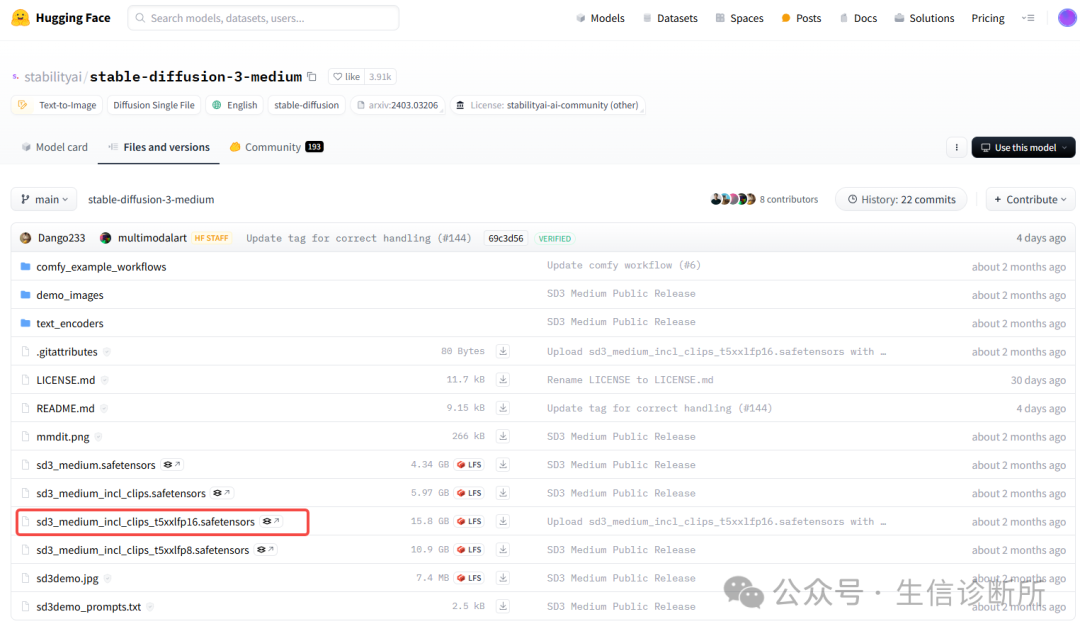Image resolution: width=1080 pixels, height=636 pixels.
Task: Click the contributors avatar group
Action: [733, 199]
